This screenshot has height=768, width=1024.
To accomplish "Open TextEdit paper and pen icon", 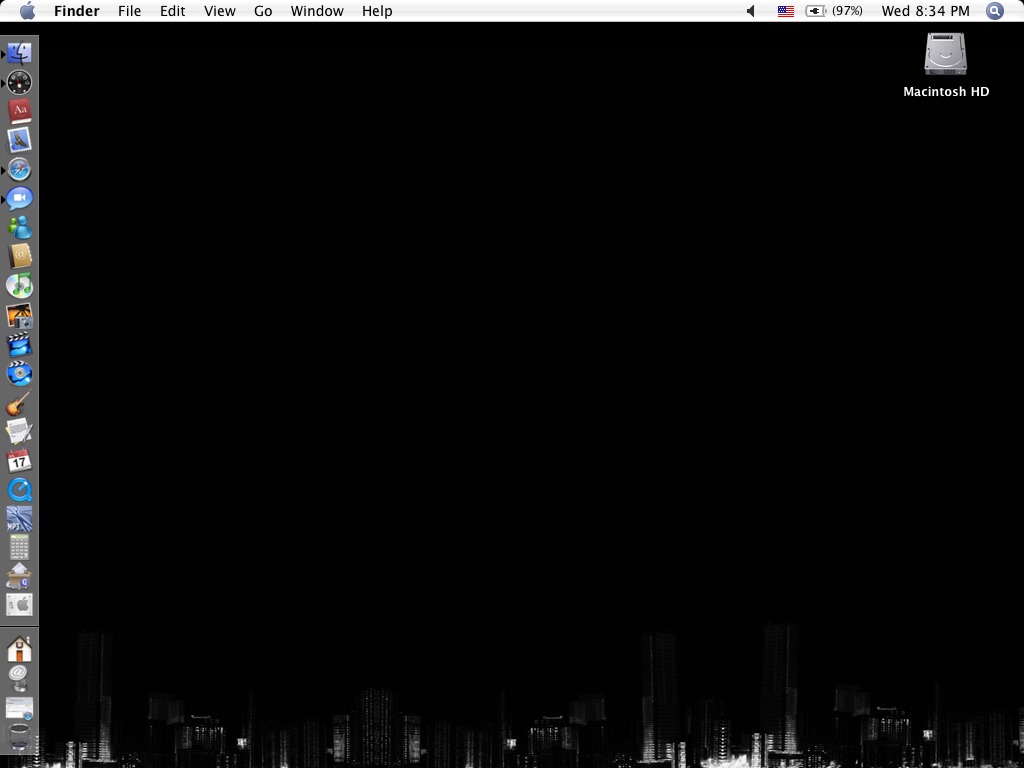I will pyautogui.click(x=20, y=431).
